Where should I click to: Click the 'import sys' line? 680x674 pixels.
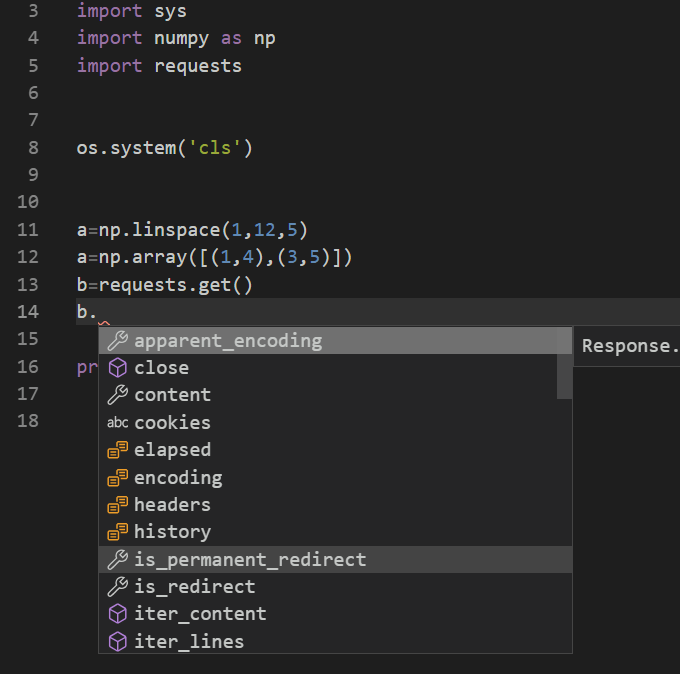(x=132, y=11)
